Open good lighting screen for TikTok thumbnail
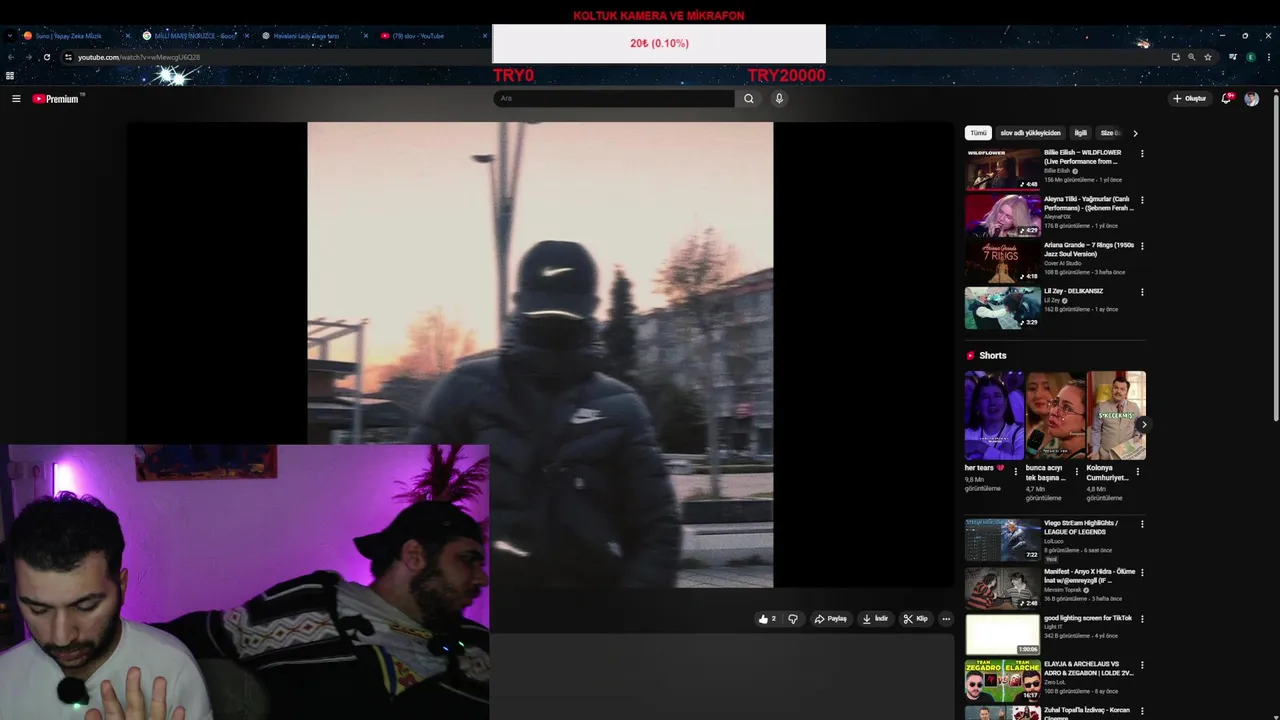The image size is (1280, 720). [x=1002, y=634]
